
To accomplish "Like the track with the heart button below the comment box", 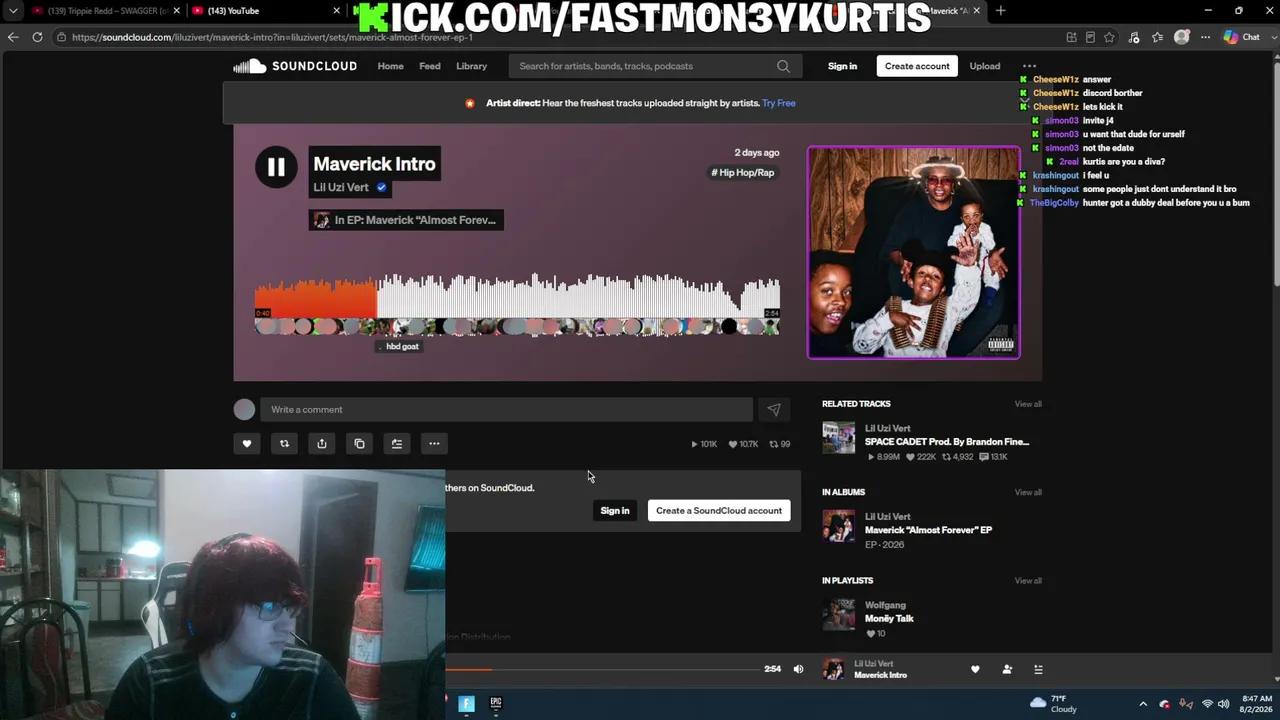I will pyautogui.click(x=247, y=444).
